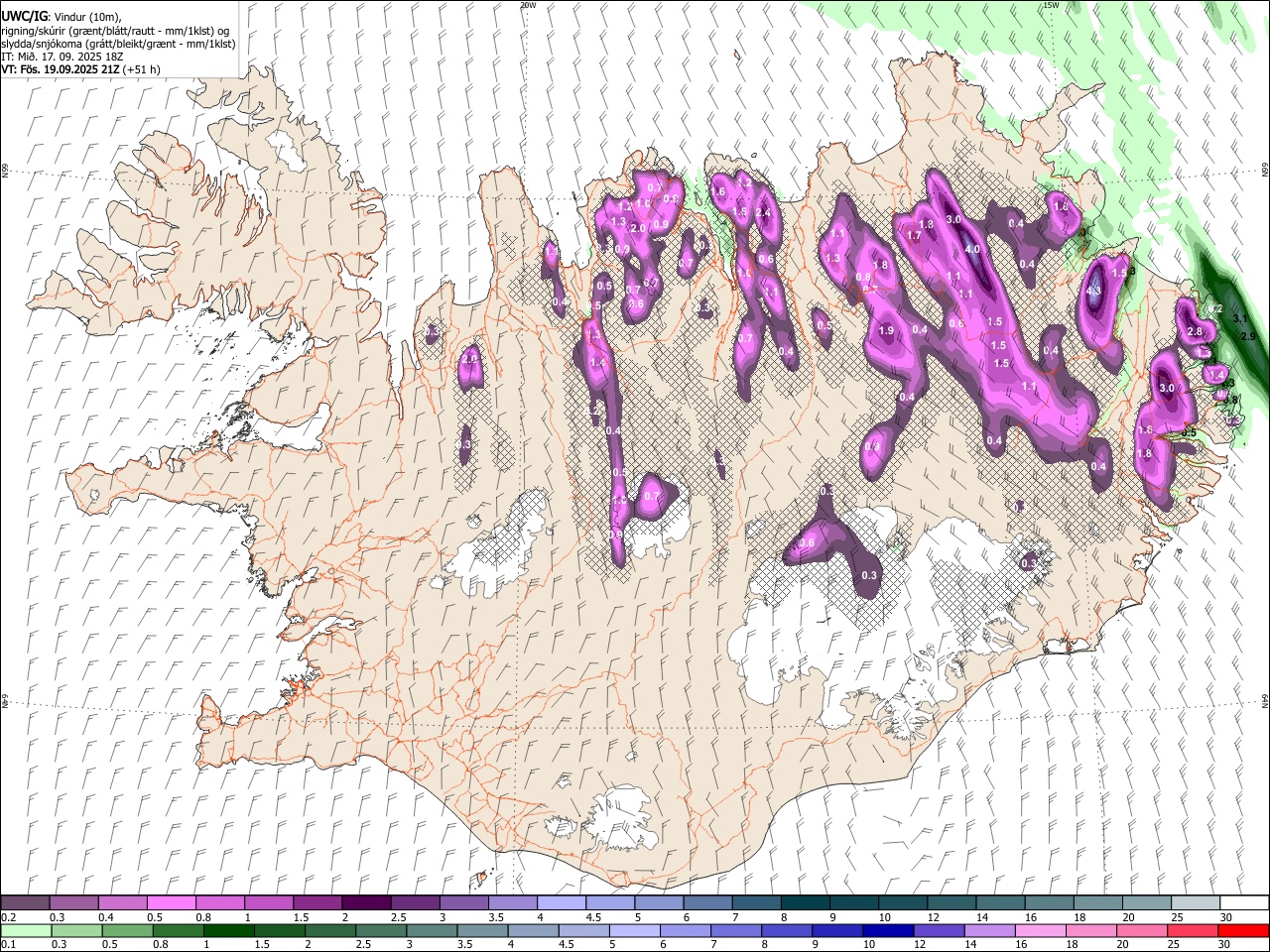
Task: Click the darkest purple 2 snow swatch
Action: (x=366, y=902)
